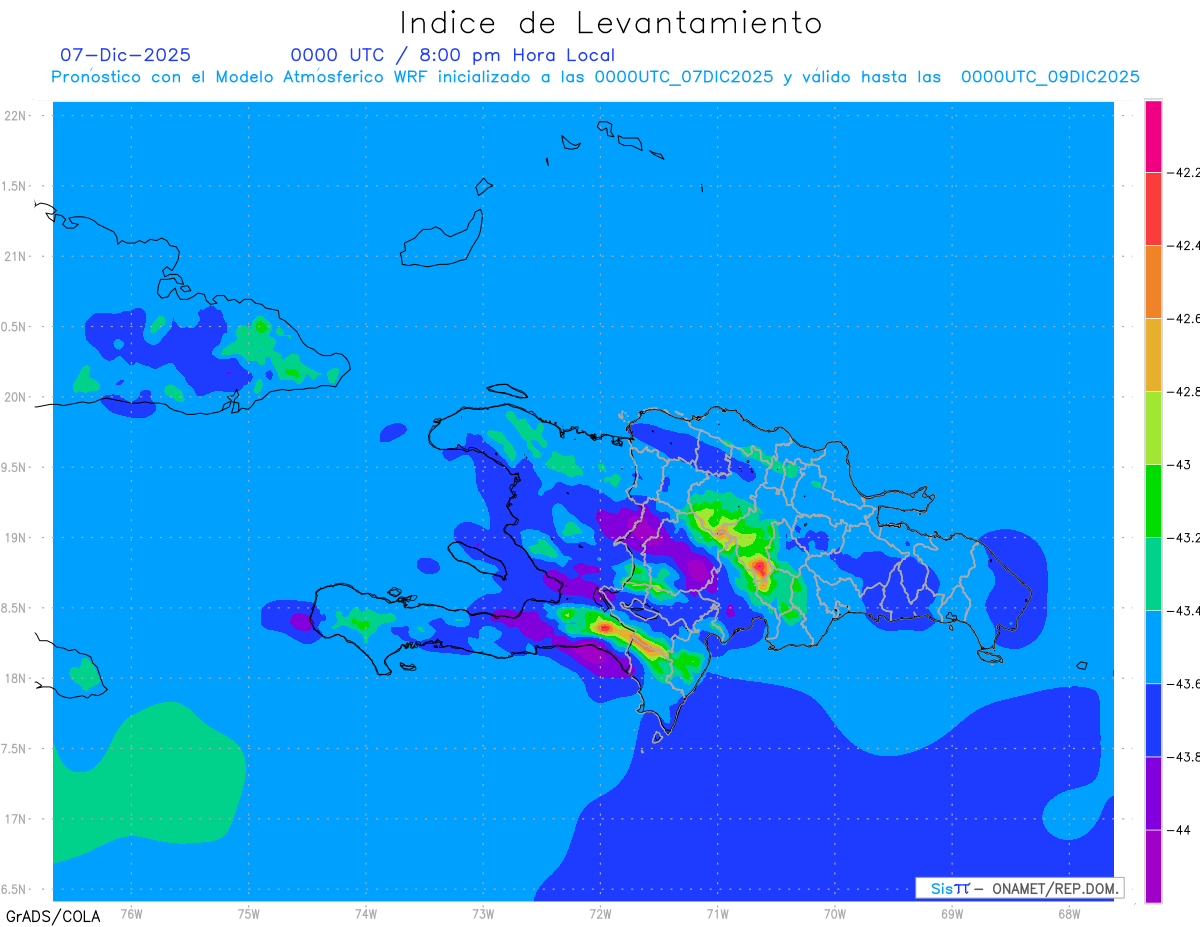Click the '-42.2' color bar value
The height and width of the screenshot is (927, 1200).
pos(1185,172)
